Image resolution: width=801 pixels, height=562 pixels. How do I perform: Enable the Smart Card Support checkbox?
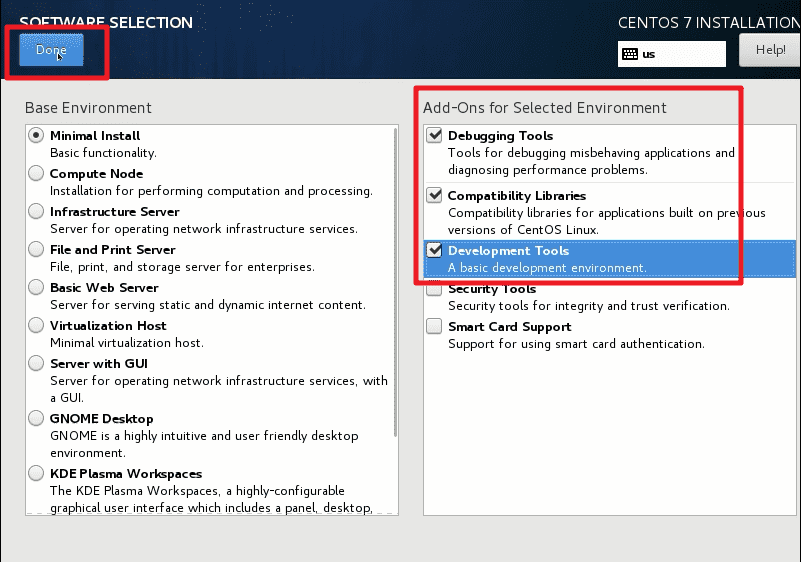434,326
